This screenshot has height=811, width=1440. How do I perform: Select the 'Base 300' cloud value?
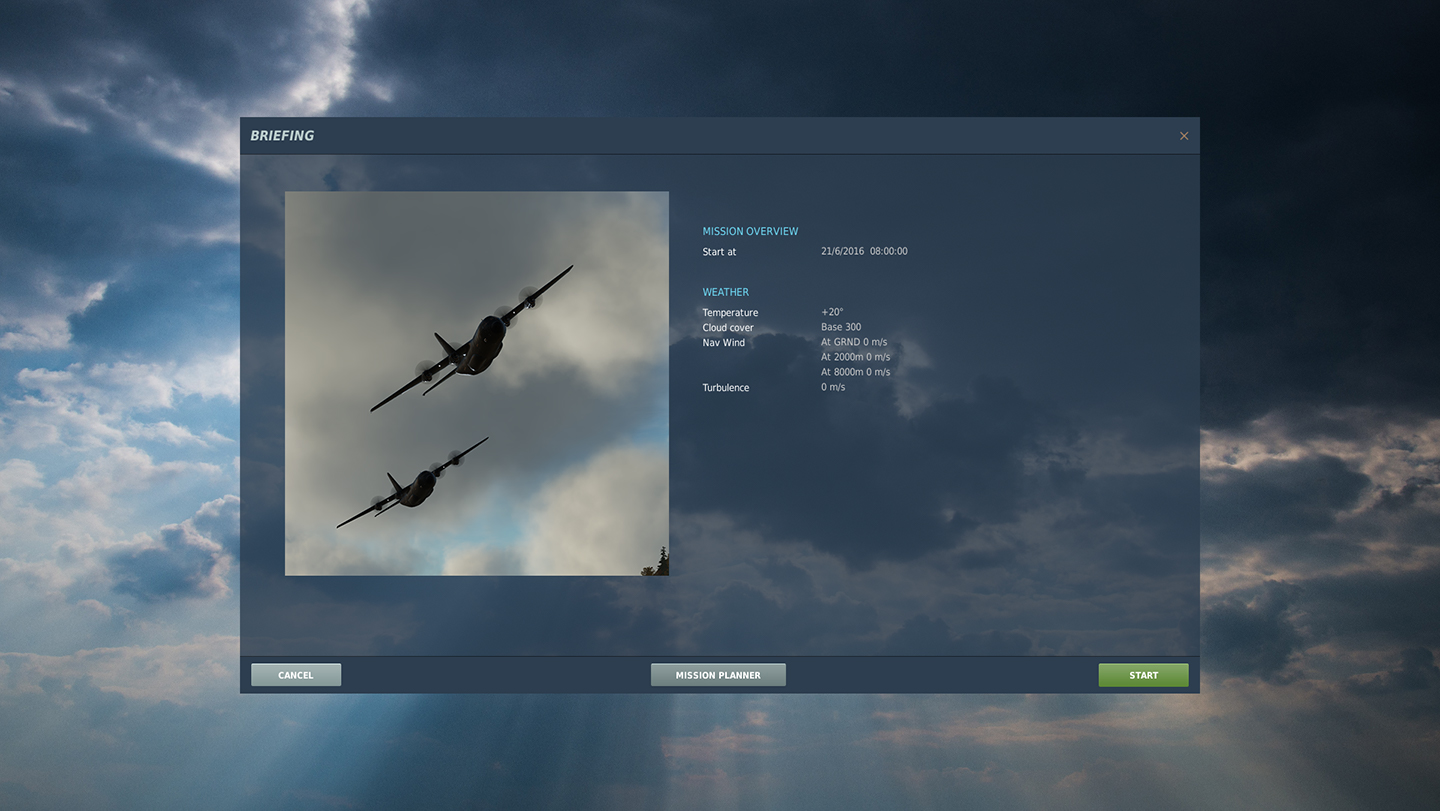[841, 327]
